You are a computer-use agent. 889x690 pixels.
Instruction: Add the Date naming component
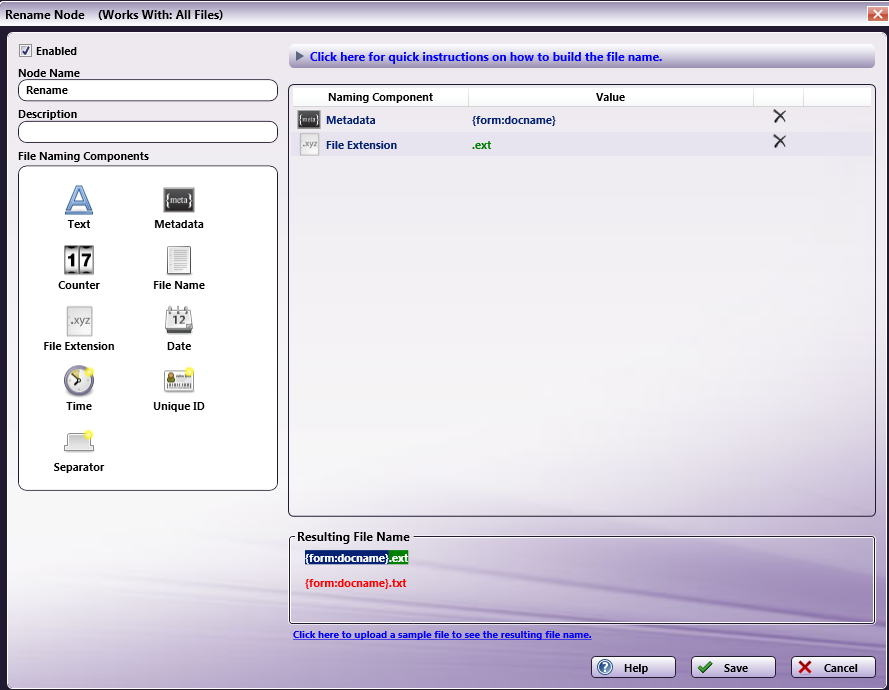[179, 320]
